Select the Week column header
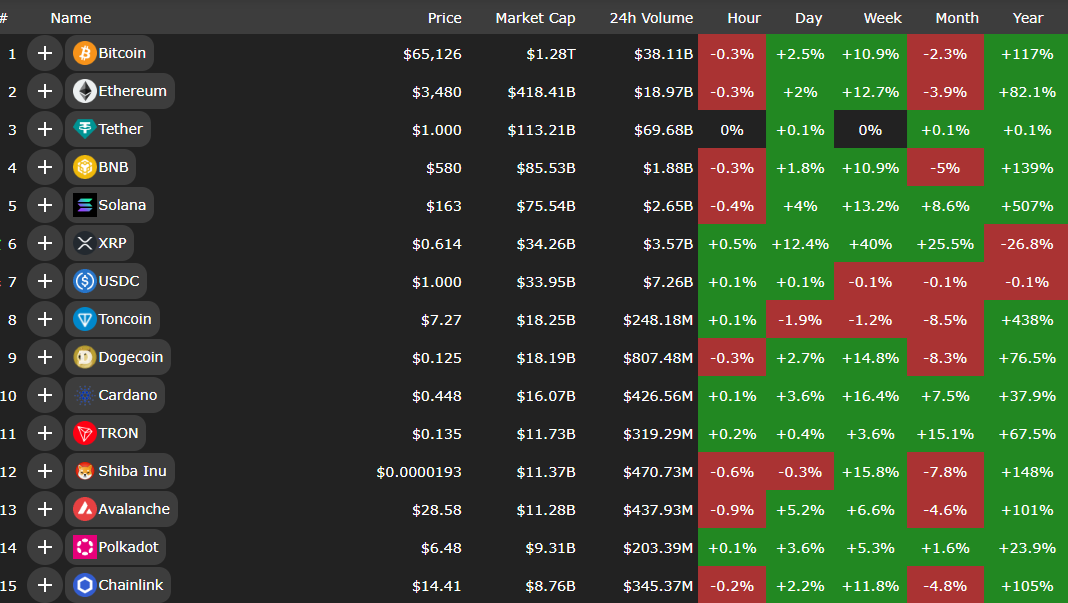Image resolution: width=1068 pixels, height=603 pixels. point(882,18)
